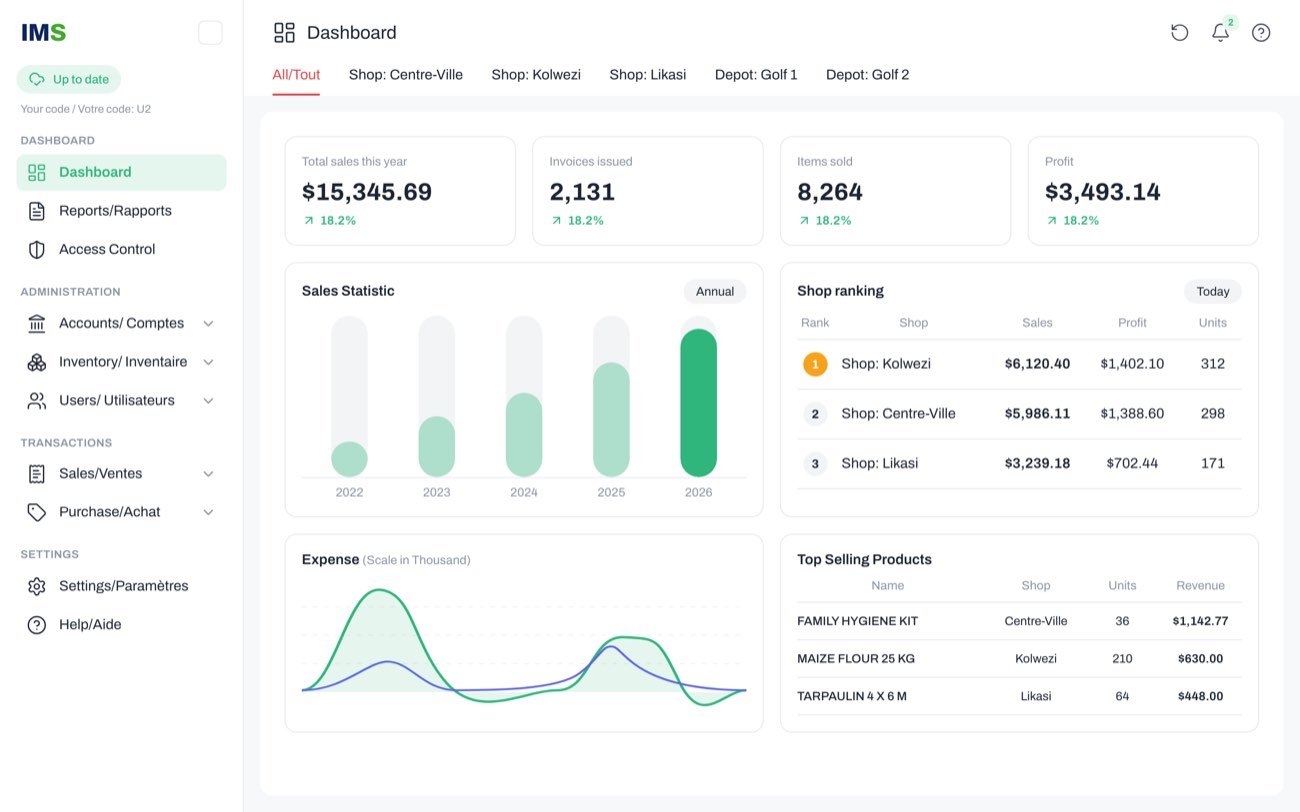Switch to Depot: Golf 1 tab

[756, 75]
